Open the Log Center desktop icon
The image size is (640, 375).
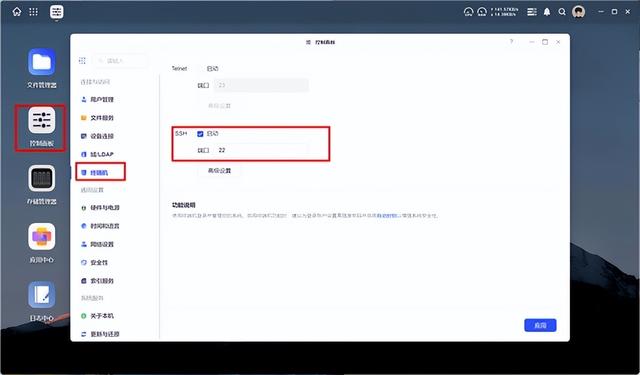pyautogui.click(x=42, y=301)
